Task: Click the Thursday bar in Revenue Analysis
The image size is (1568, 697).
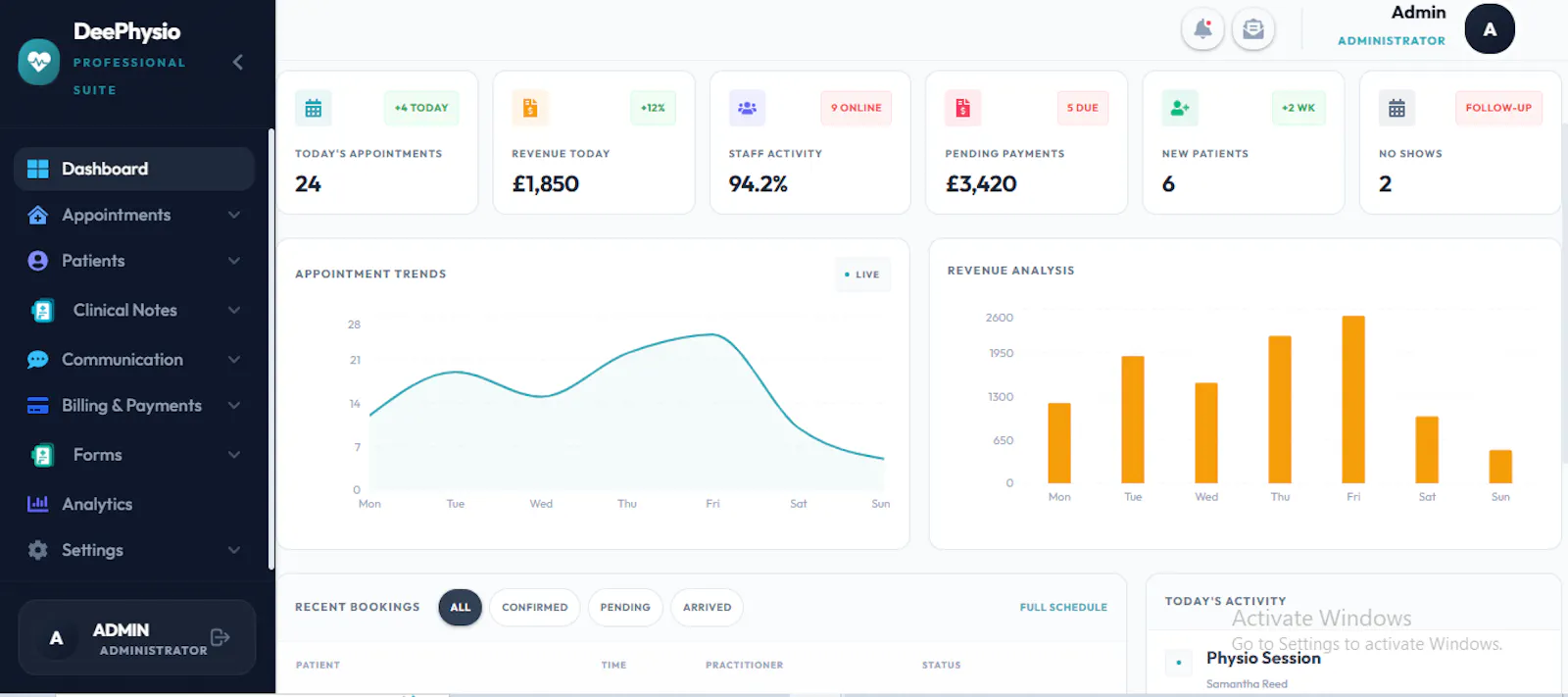Action: 1280,410
